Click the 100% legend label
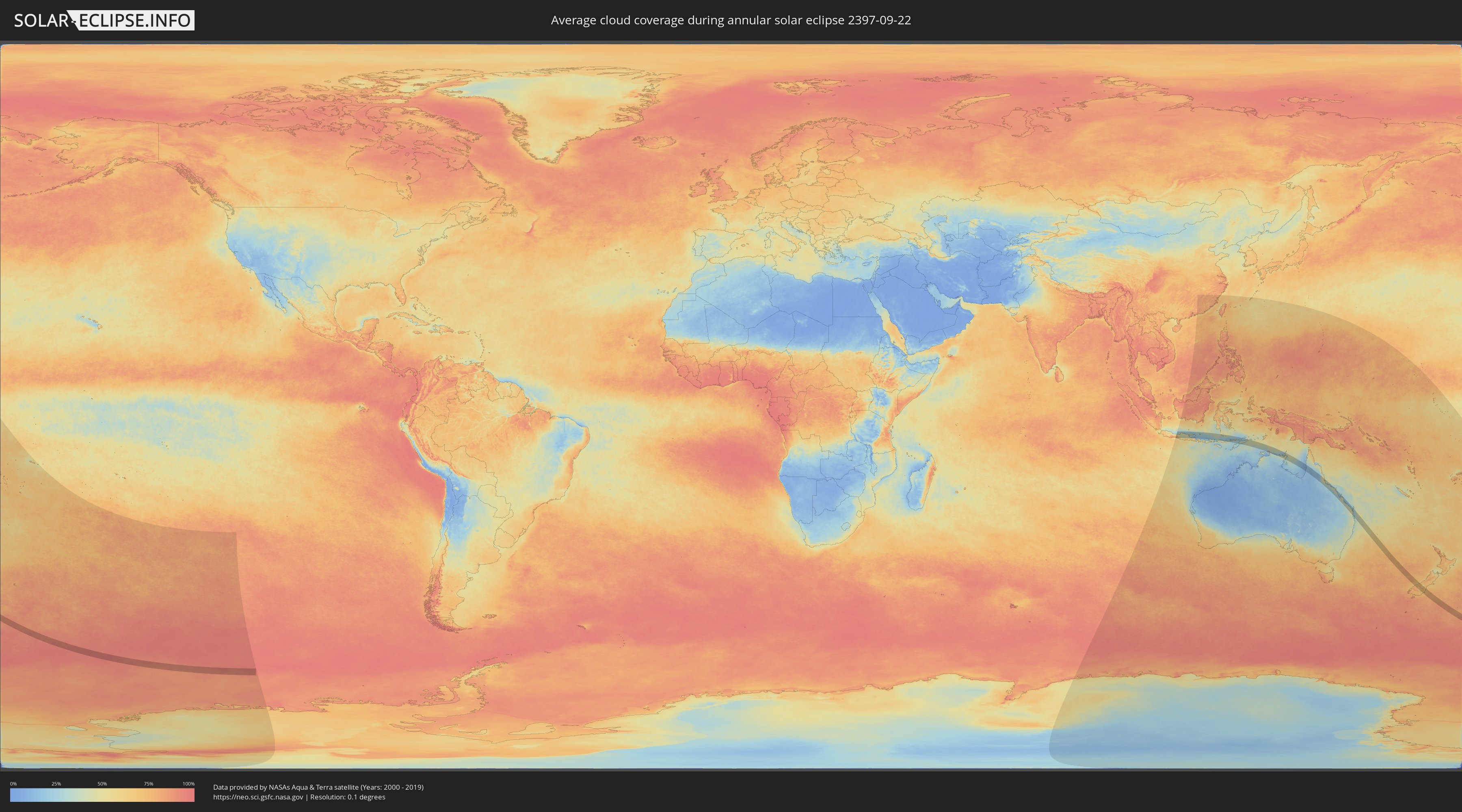Image resolution: width=1462 pixels, height=812 pixels. 188,784
